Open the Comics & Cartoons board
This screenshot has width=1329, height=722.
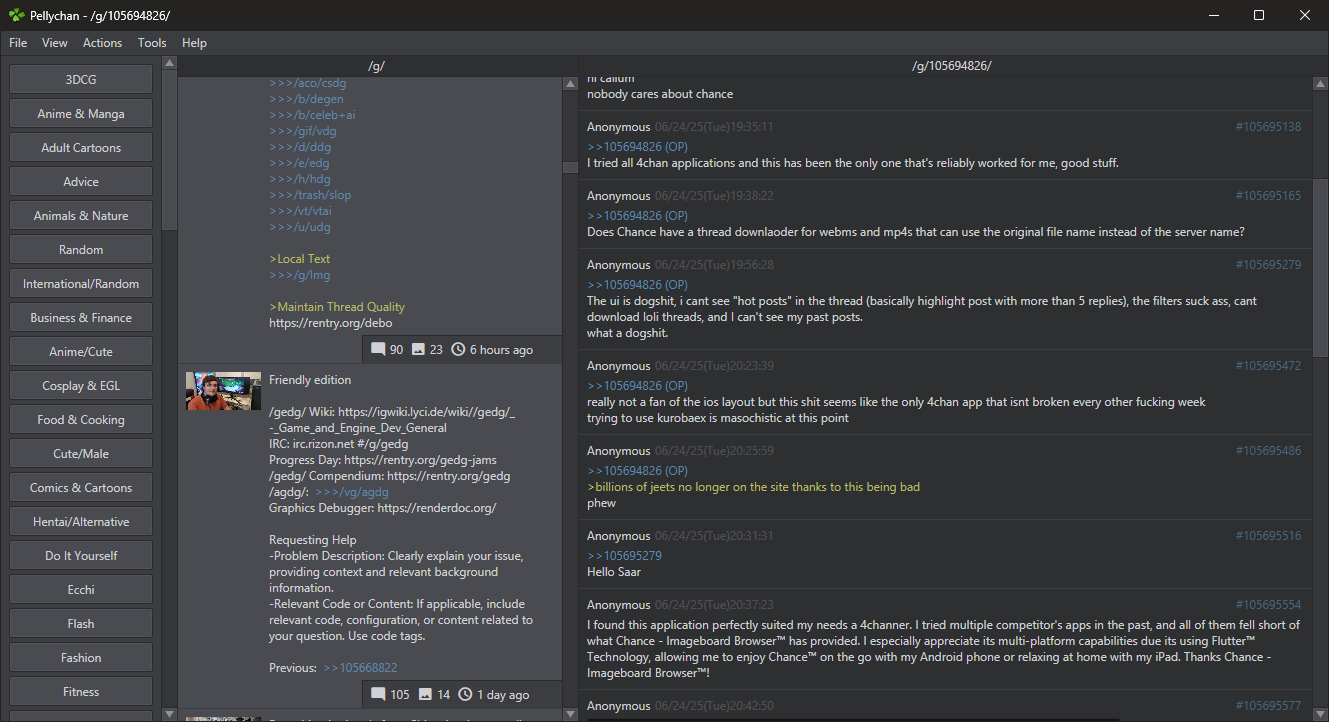(81, 488)
